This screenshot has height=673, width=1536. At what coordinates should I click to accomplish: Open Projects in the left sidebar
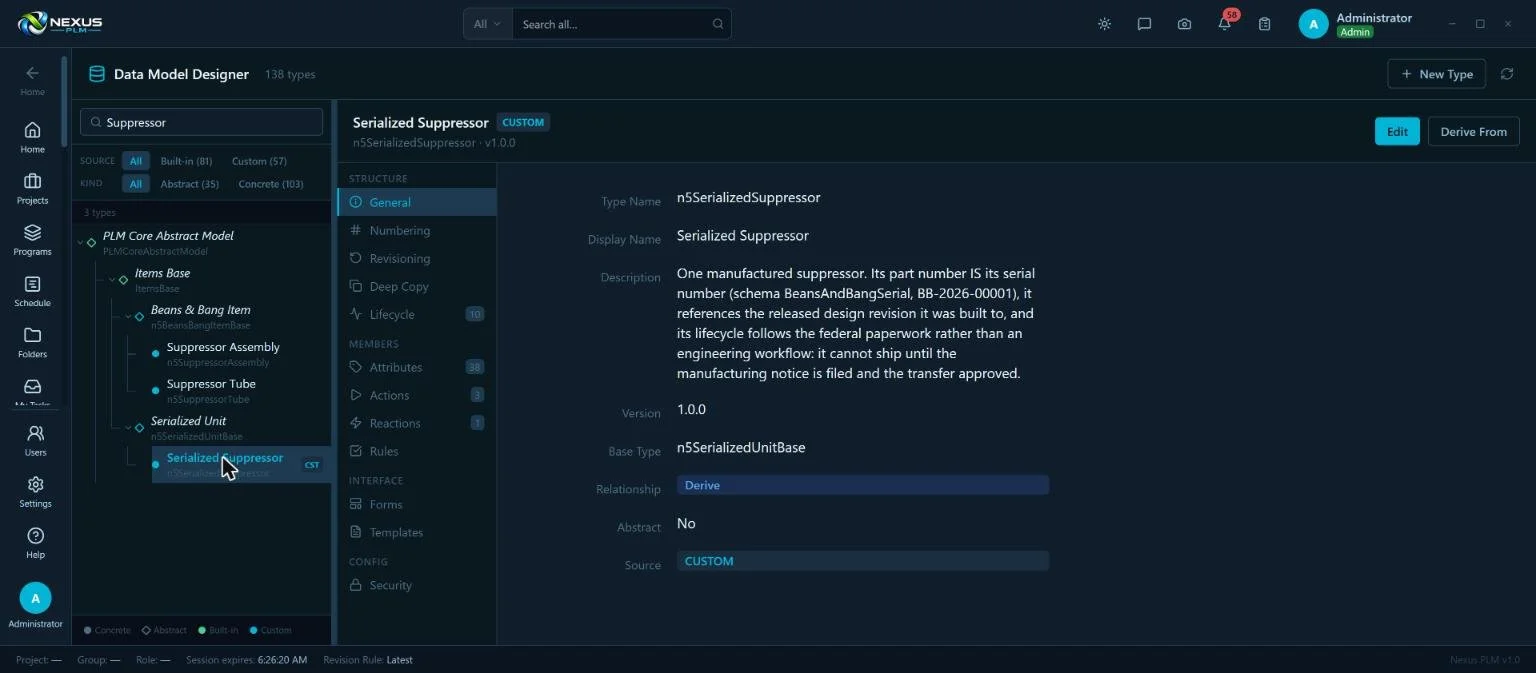click(x=32, y=188)
